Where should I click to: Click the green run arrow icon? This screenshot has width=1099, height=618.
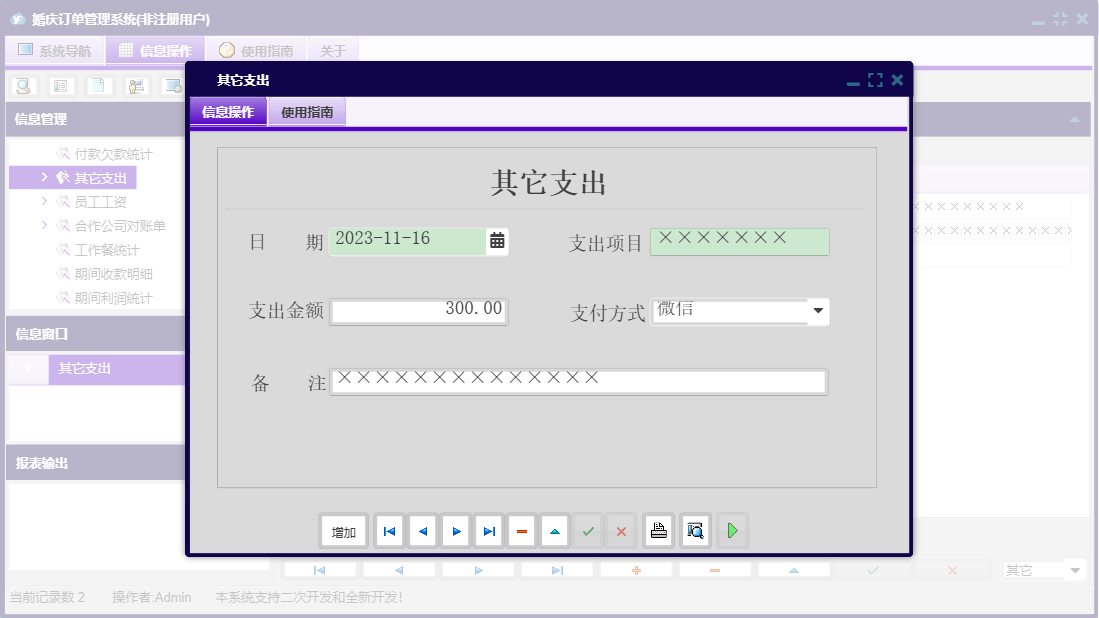732,531
